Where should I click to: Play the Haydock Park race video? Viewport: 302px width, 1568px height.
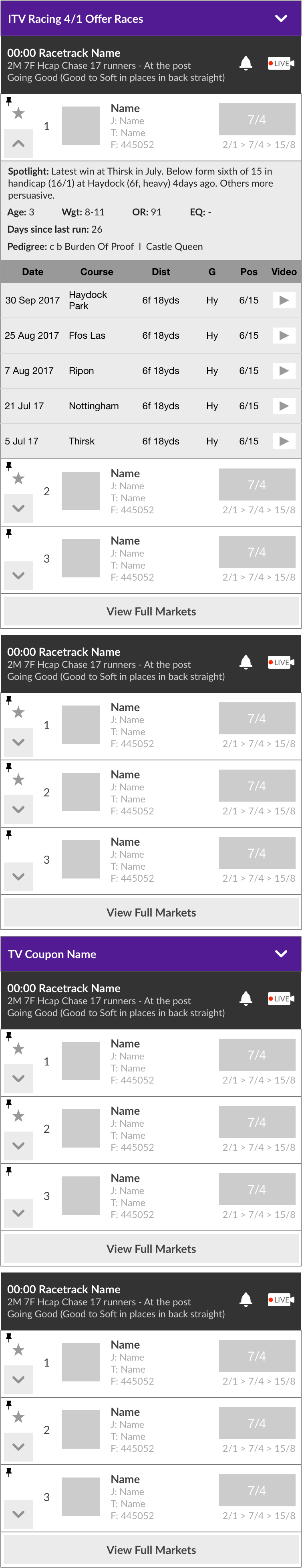click(x=283, y=300)
